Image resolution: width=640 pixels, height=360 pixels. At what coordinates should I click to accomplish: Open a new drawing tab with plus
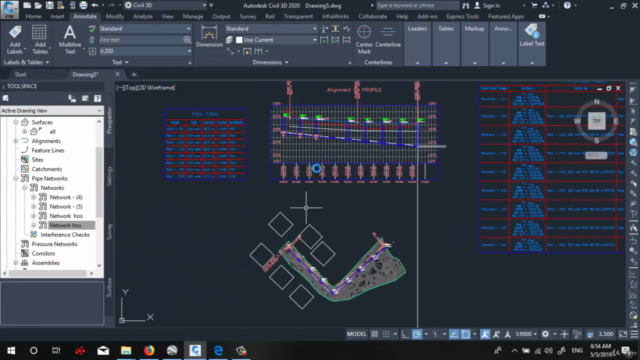tap(134, 74)
